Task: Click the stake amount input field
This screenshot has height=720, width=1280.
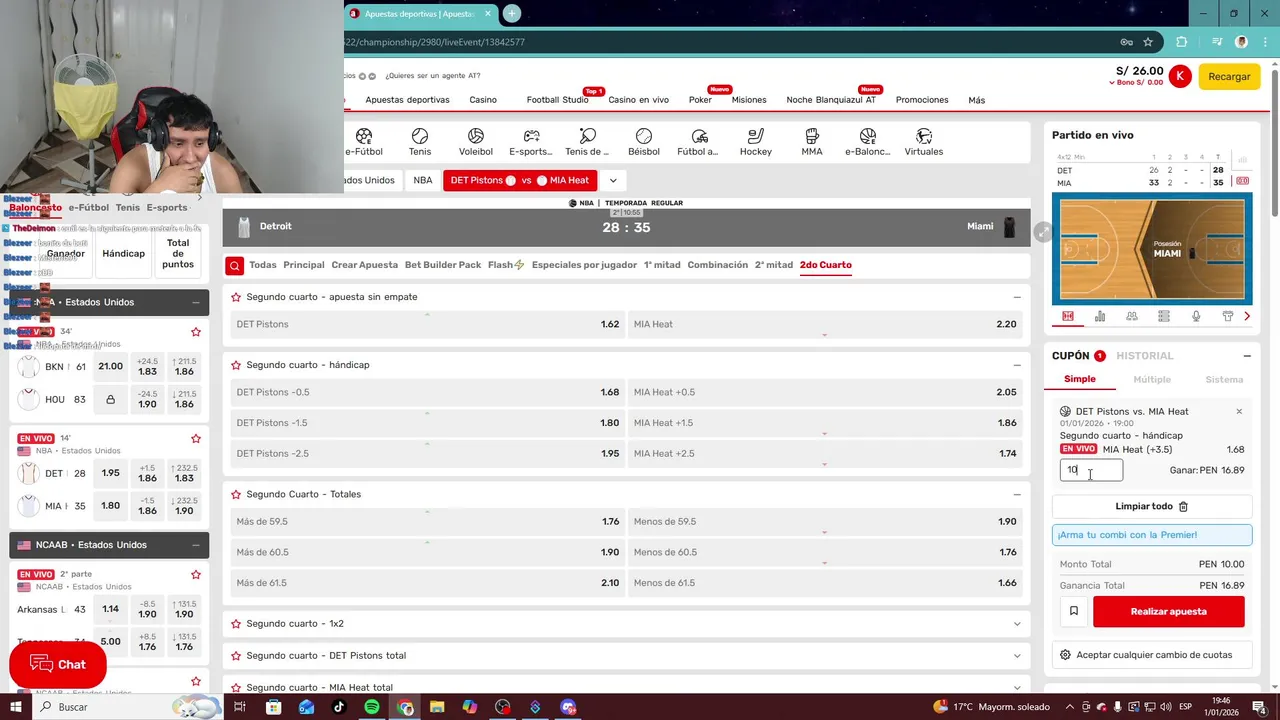Action: click(x=1091, y=470)
